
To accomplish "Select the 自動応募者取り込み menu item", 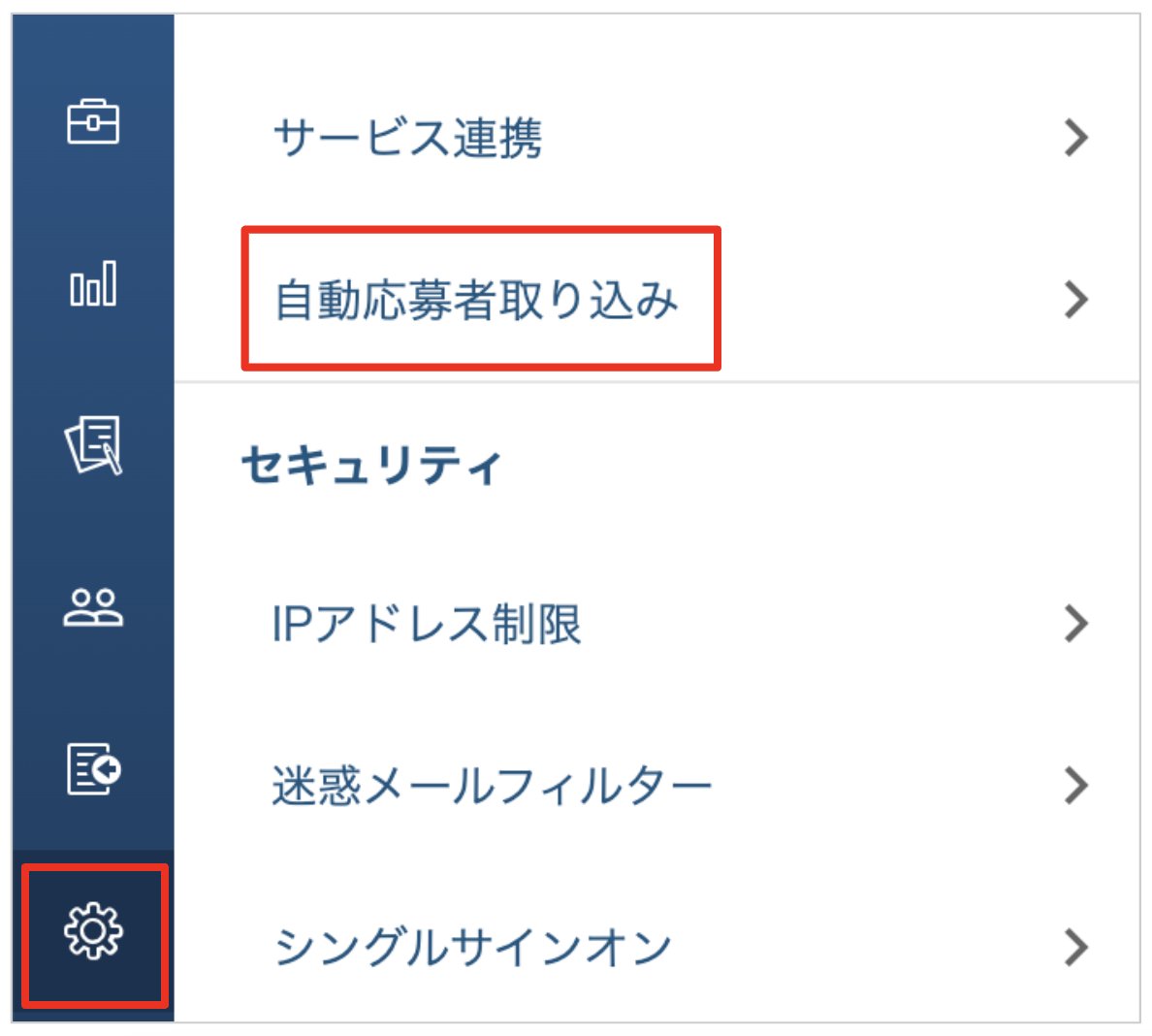I will 656,299.
